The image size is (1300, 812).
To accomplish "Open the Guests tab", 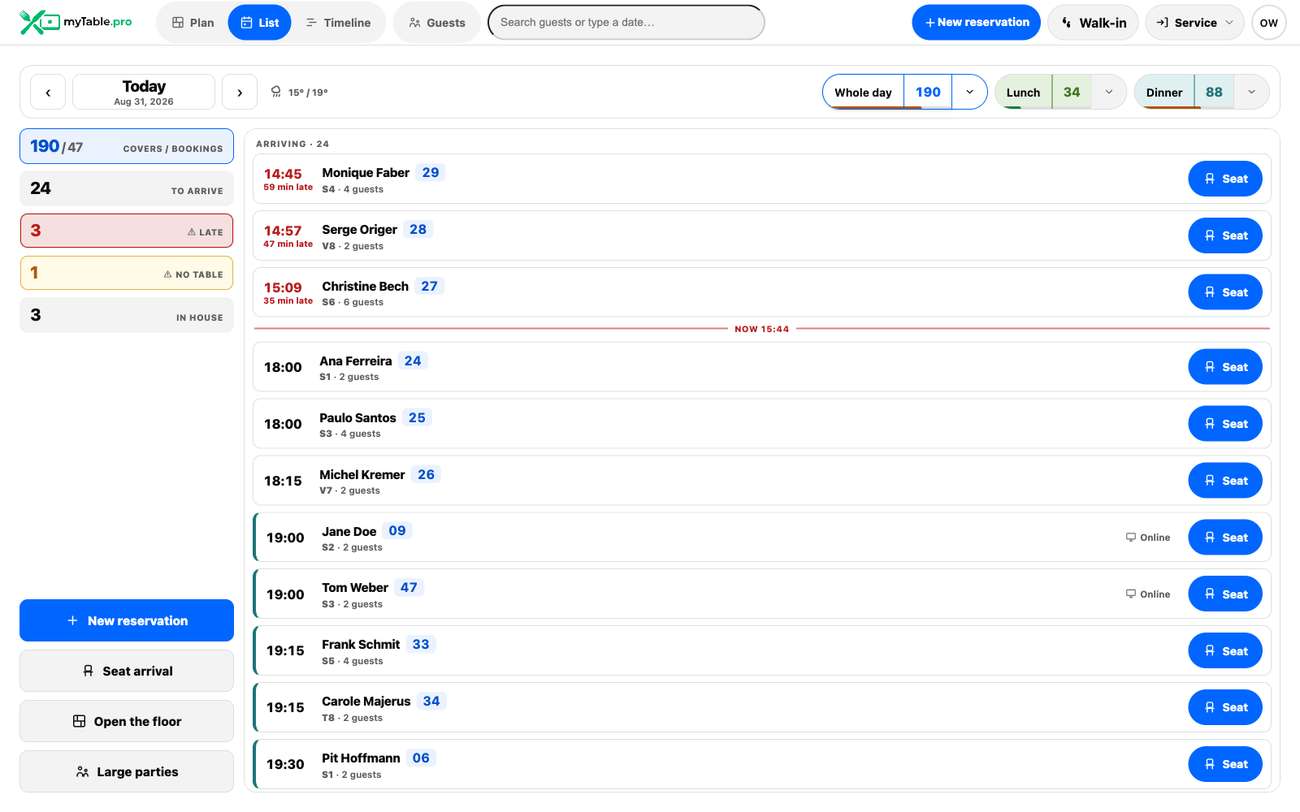I will point(437,22).
